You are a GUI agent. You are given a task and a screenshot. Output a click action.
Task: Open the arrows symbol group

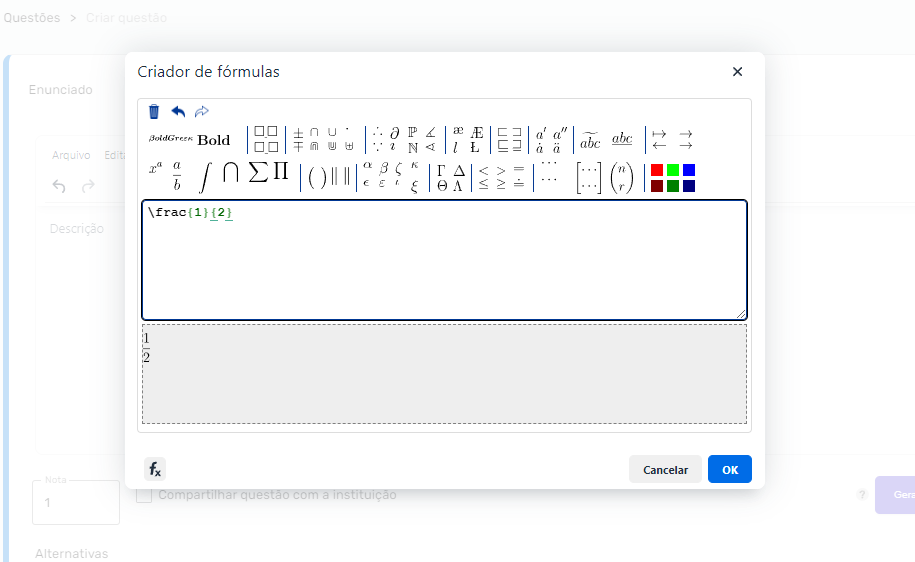coord(672,139)
